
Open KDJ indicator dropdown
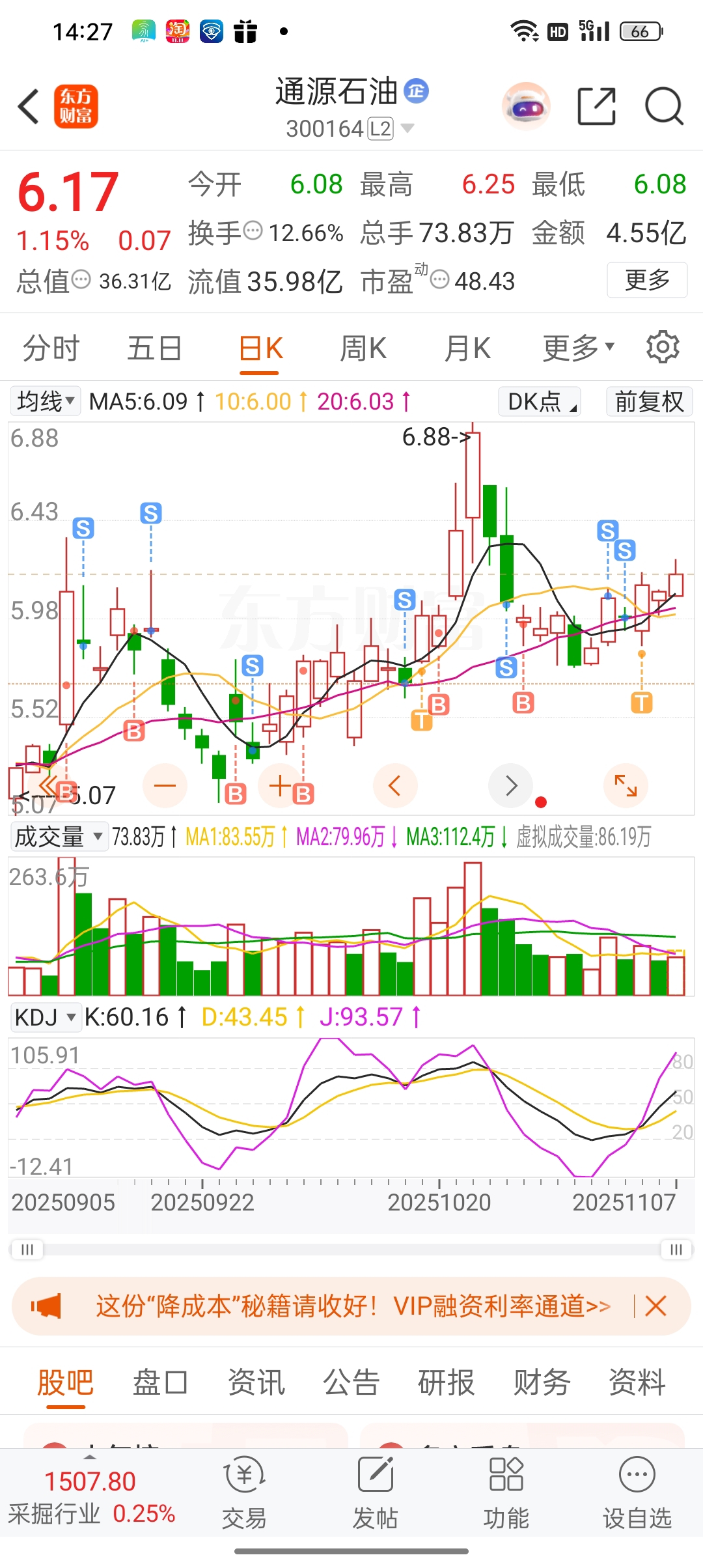pos(46,1017)
